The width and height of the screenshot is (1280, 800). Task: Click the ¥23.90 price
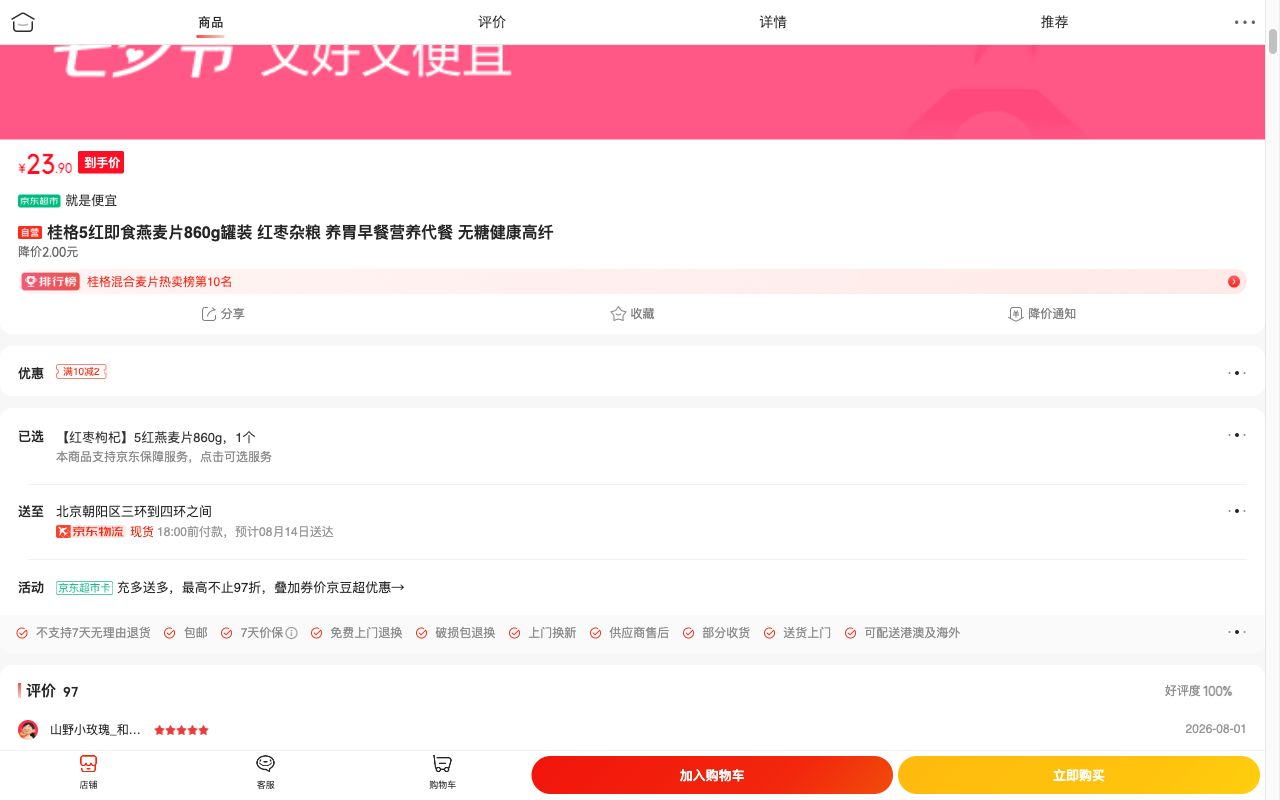click(x=46, y=164)
